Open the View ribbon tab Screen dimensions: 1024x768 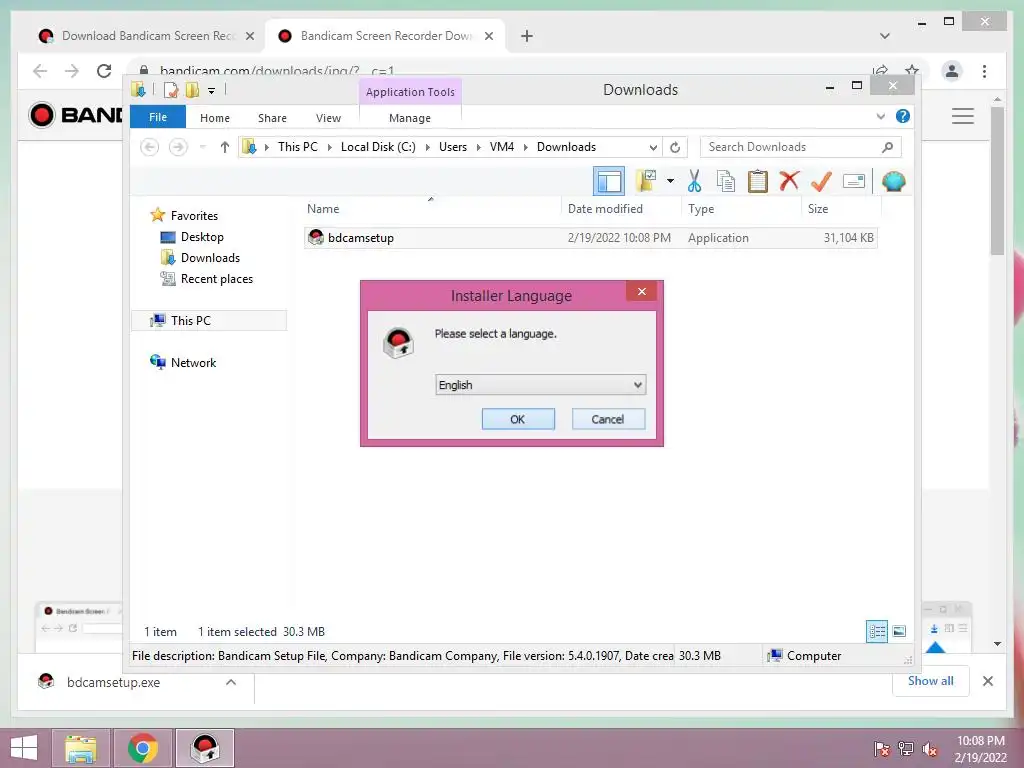(328, 118)
